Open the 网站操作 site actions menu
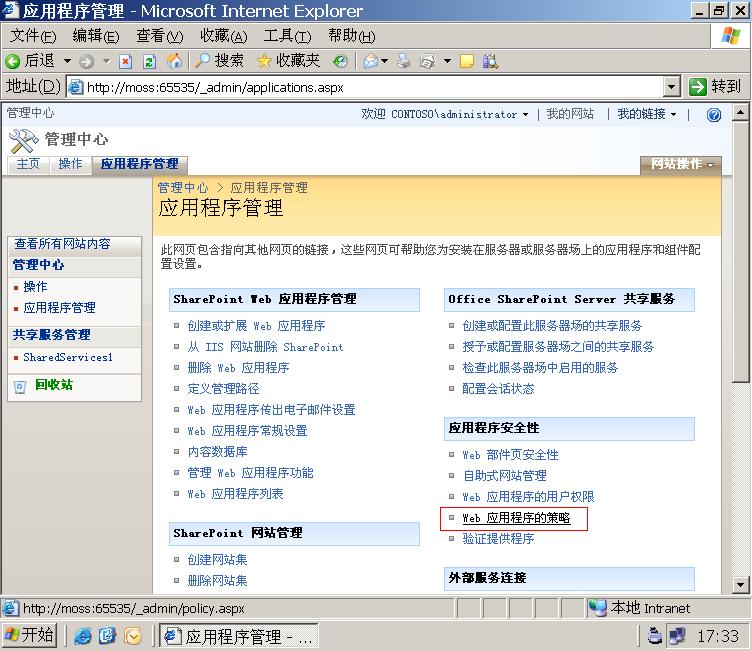This screenshot has height=651, width=752. 681,165
